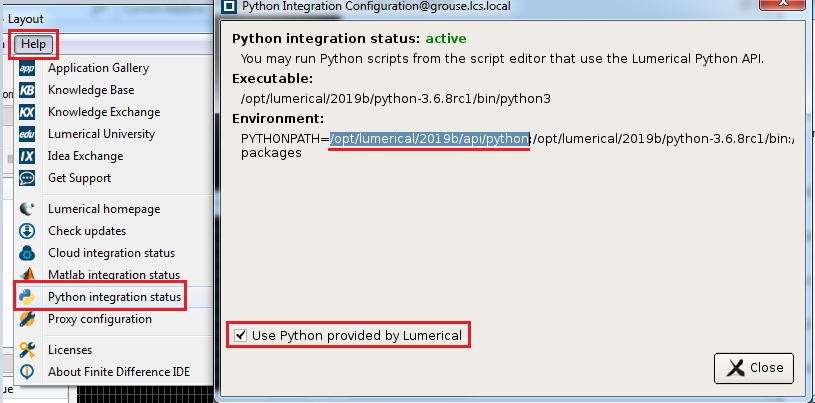
Task: Click the highlighted PYTHONPATH api/python text
Action: 429,138
